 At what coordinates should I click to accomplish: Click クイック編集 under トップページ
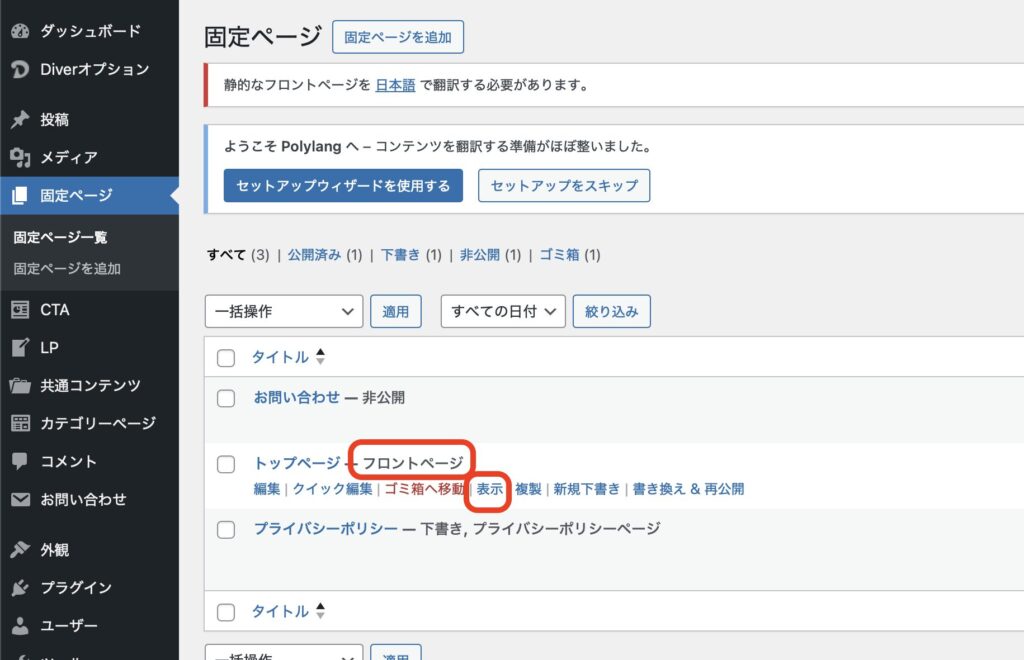click(332, 489)
